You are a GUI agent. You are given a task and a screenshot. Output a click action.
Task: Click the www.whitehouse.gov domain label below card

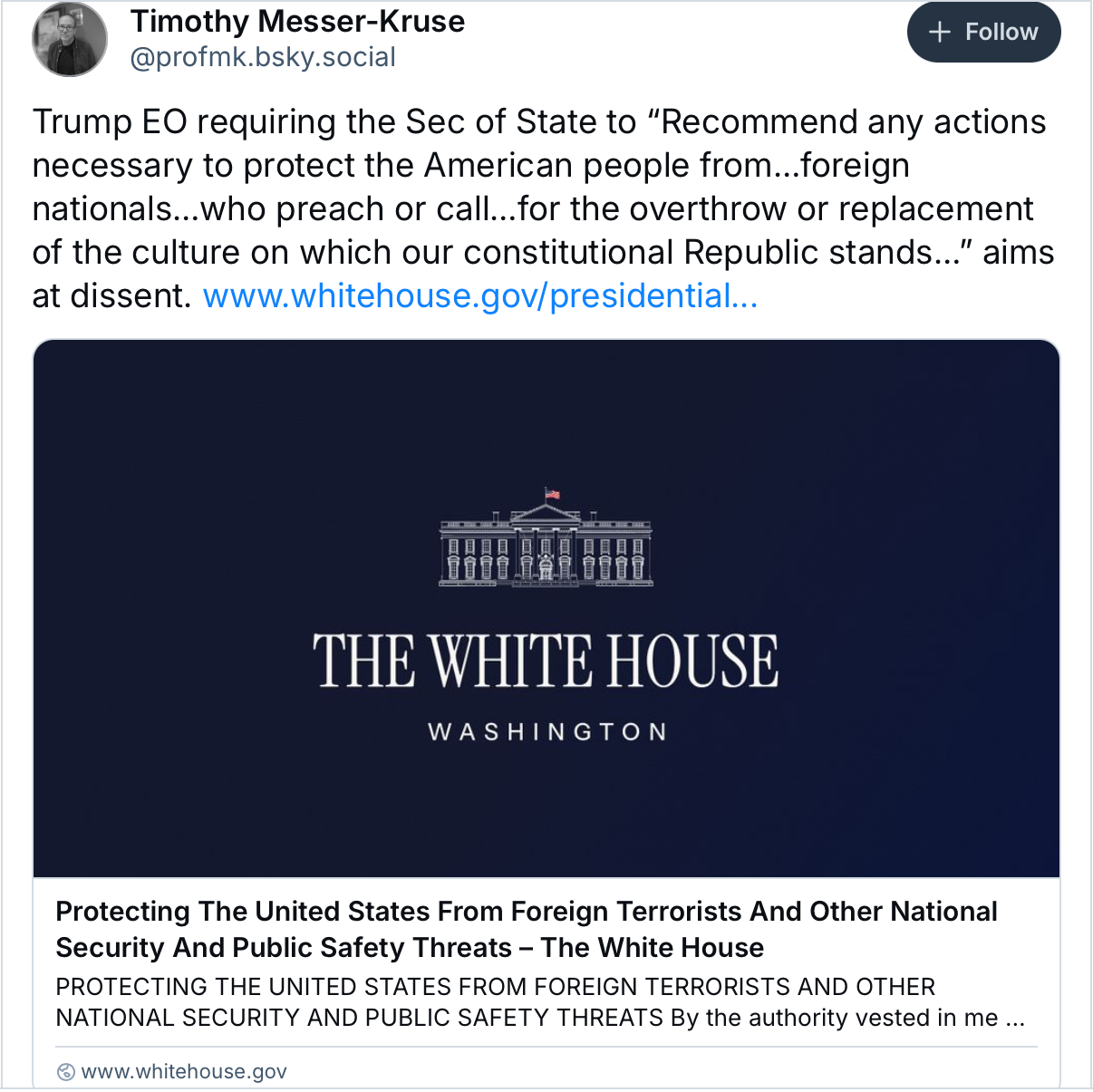184,1072
